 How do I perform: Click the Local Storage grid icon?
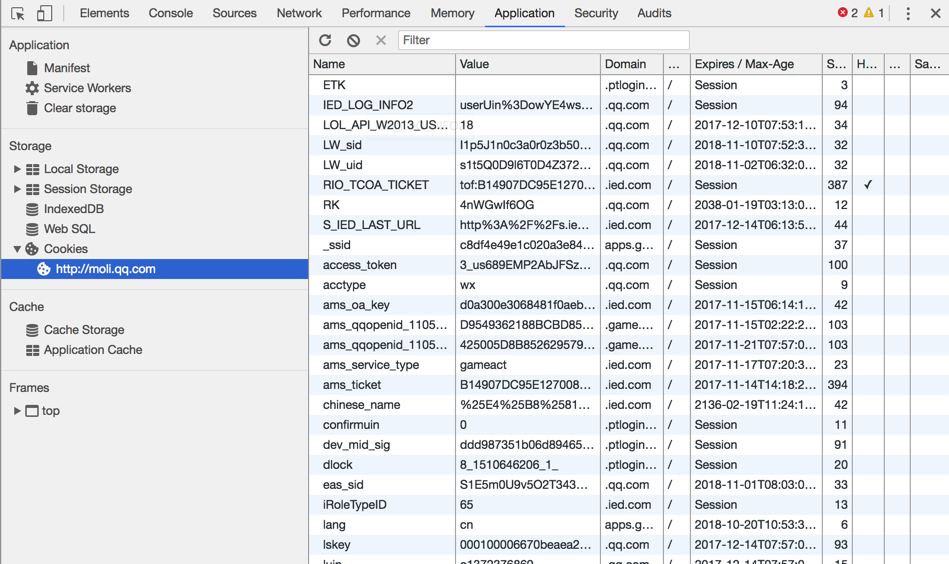point(33,169)
